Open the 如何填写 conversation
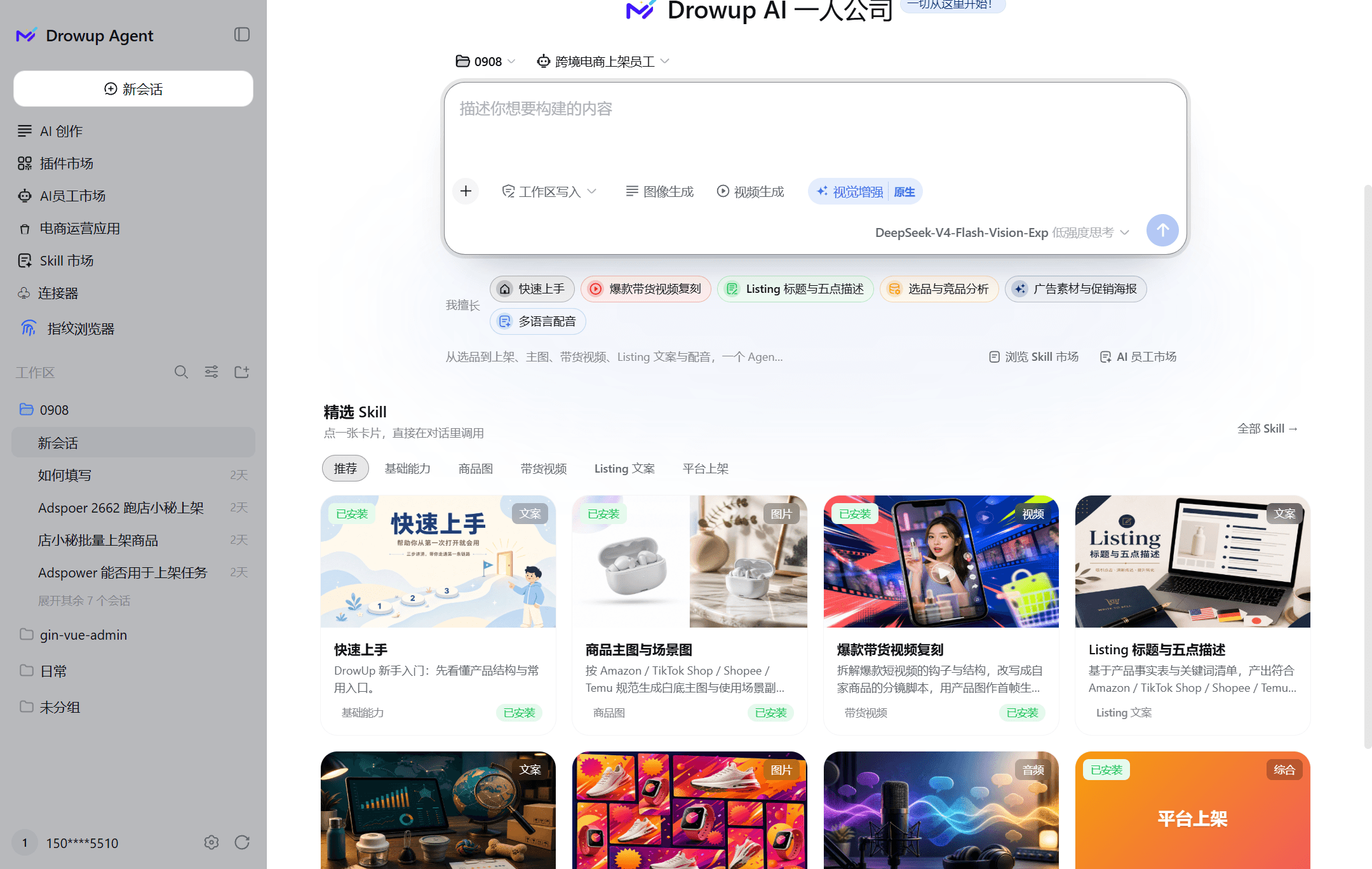Screen dimensions: 1372x869 tap(133, 475)
